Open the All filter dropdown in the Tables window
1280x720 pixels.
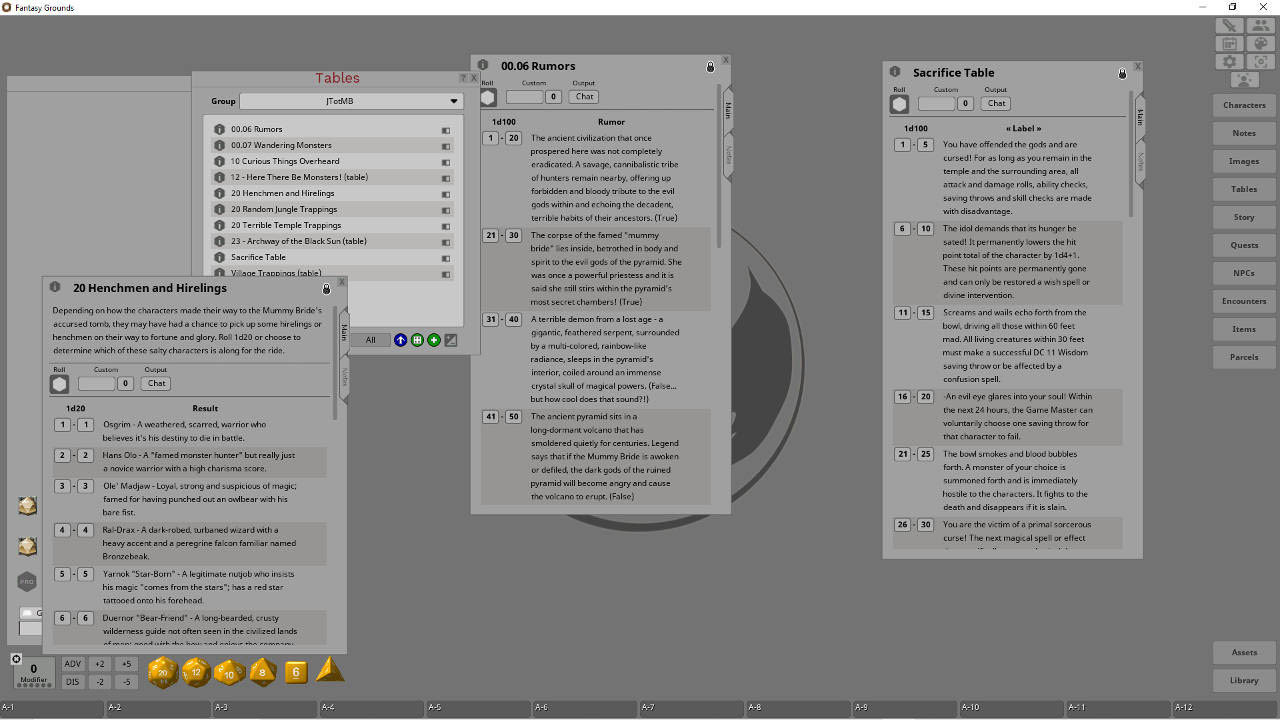(370, 340)
